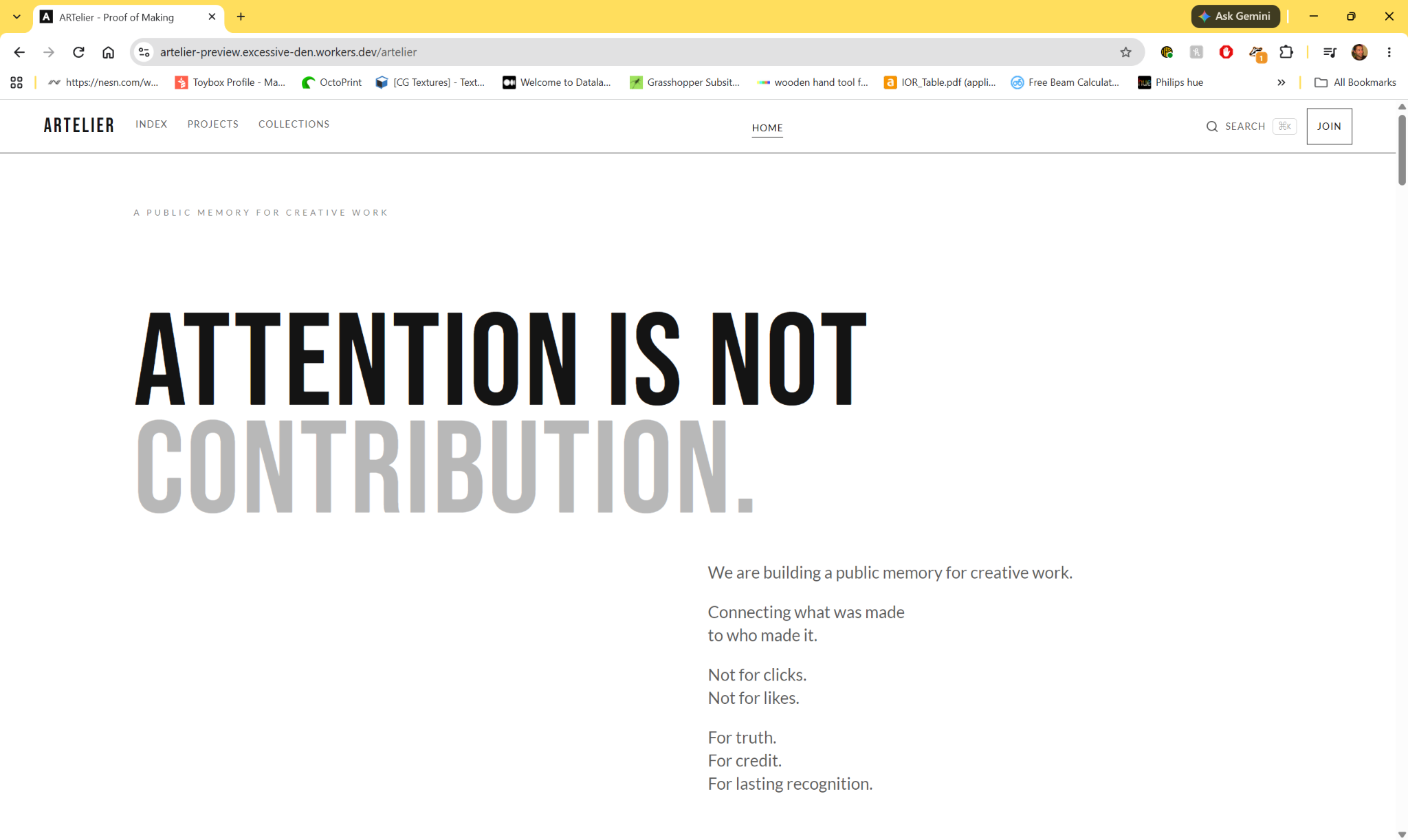Open the Toybox Profile bookmark
Screen dimensions: 1408x840
pos(230,82)
